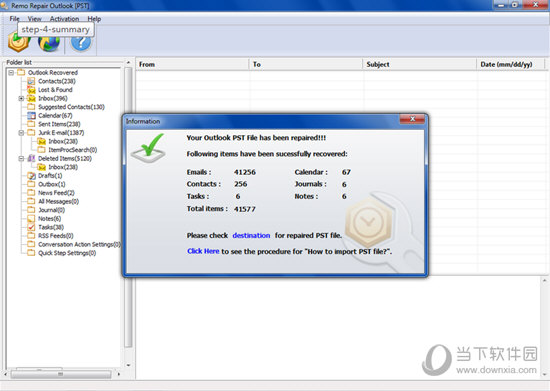Sort by the Subject column header
This screenshot has height=391, width=550.
click(420, 65)
